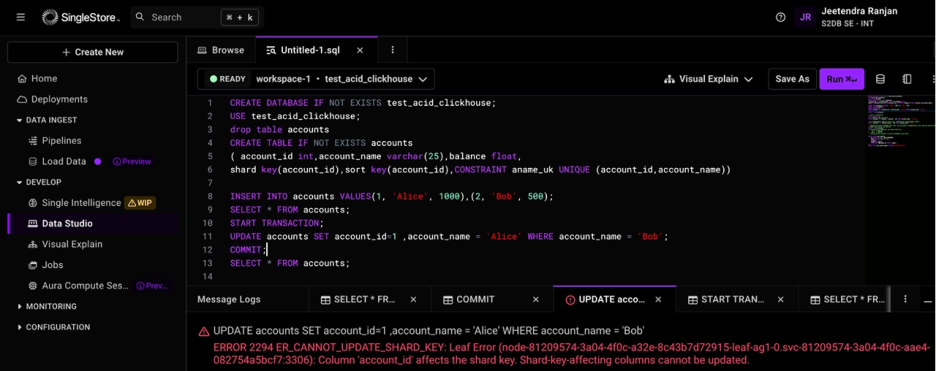This screenshot has height=371, width=936.
Task: Select the UPDATE acco... result tab
Action: [x=606, y=299]
